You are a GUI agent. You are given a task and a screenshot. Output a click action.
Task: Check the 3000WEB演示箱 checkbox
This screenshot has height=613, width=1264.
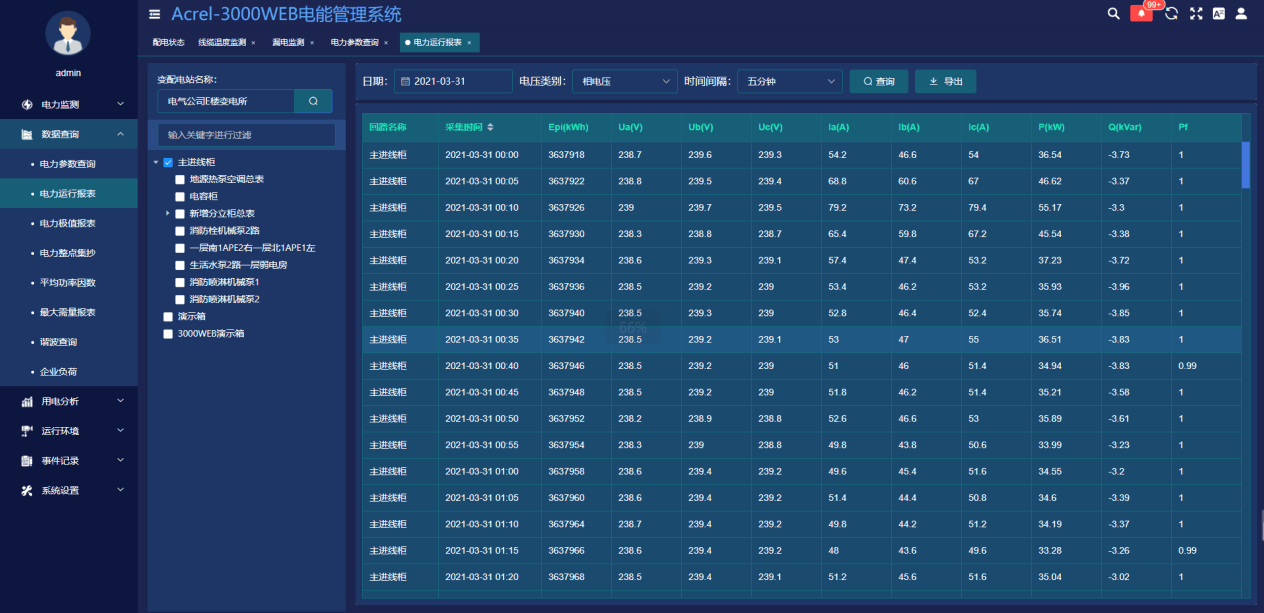pyautogui.click(x=168, y=333)
